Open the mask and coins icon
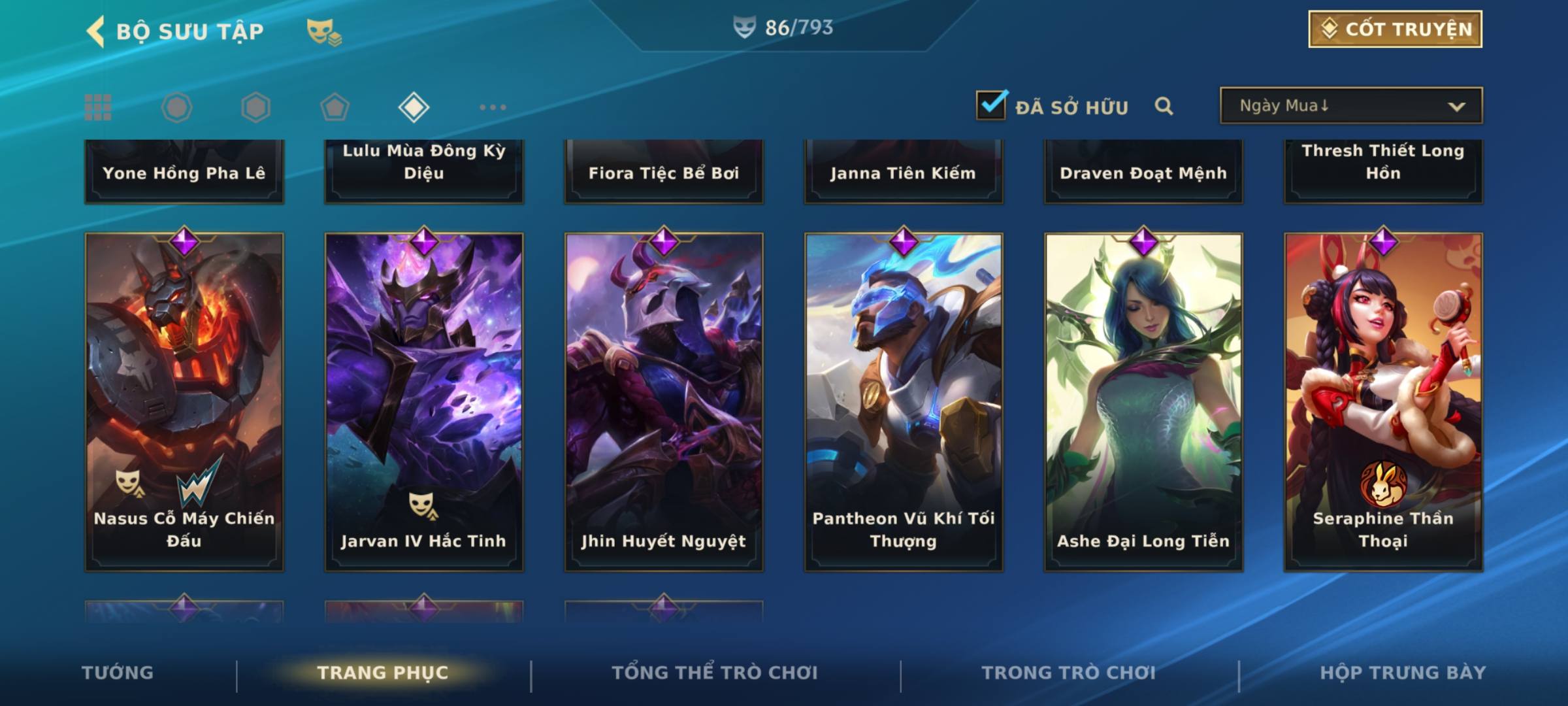The height and width of the screenshot is (706, 1568). coord(324,32)
